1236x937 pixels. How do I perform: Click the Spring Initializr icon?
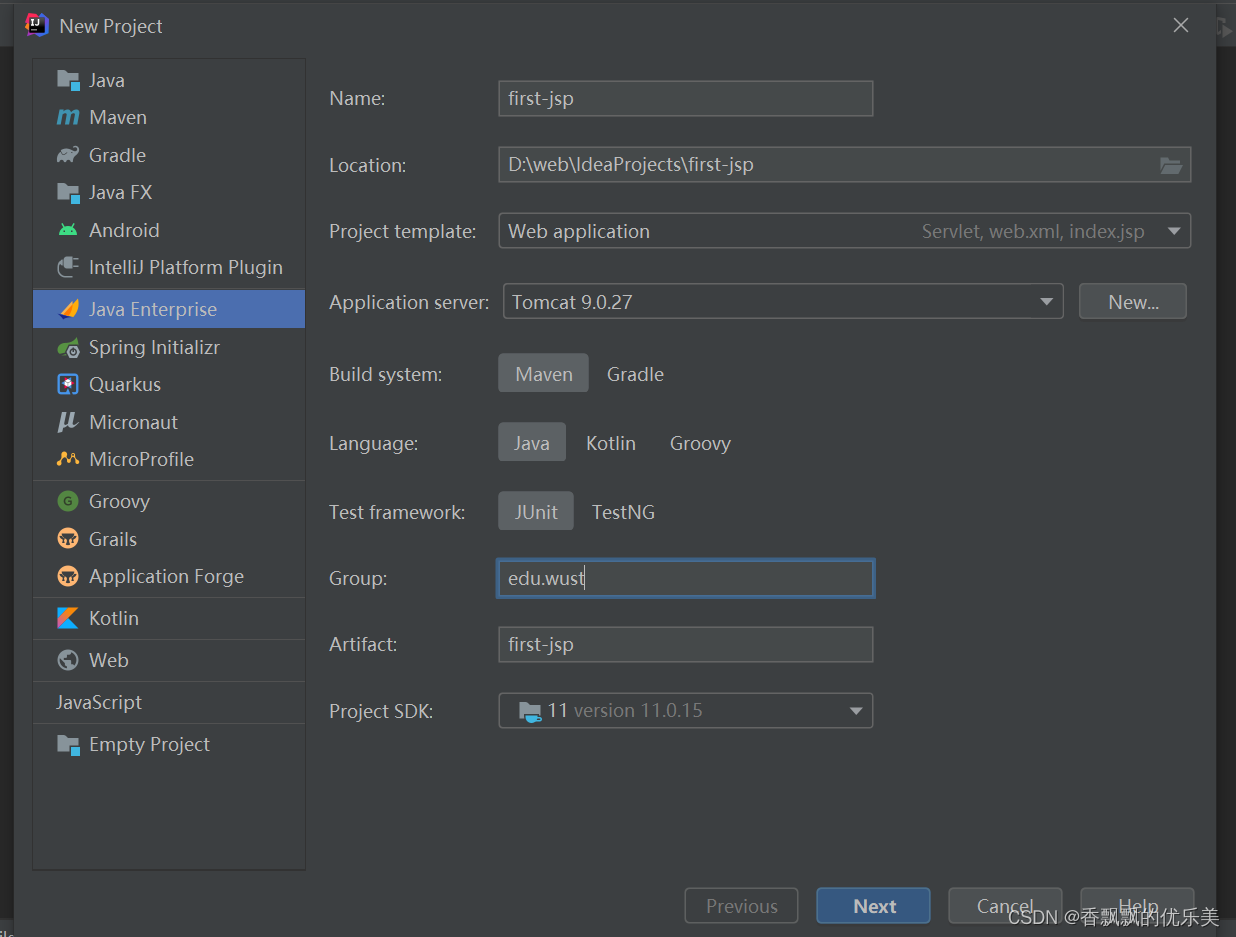68,347
